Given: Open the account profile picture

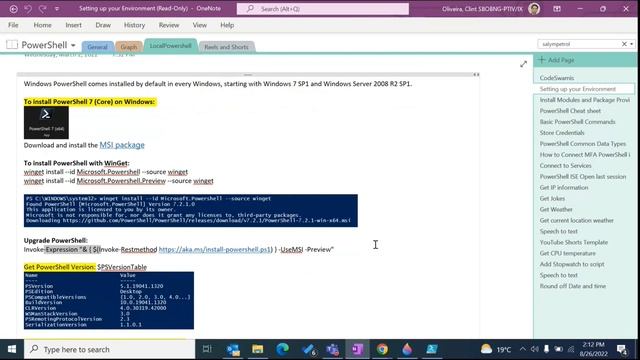Looking at the screenshot, I should [x=534, y=9].
